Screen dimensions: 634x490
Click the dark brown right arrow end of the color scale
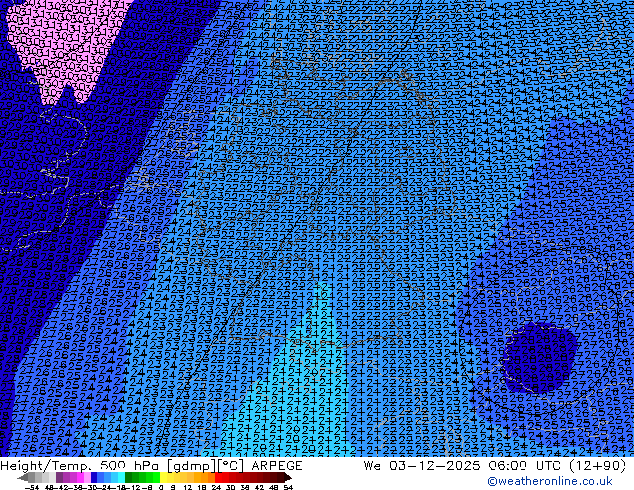pos(287,477)
